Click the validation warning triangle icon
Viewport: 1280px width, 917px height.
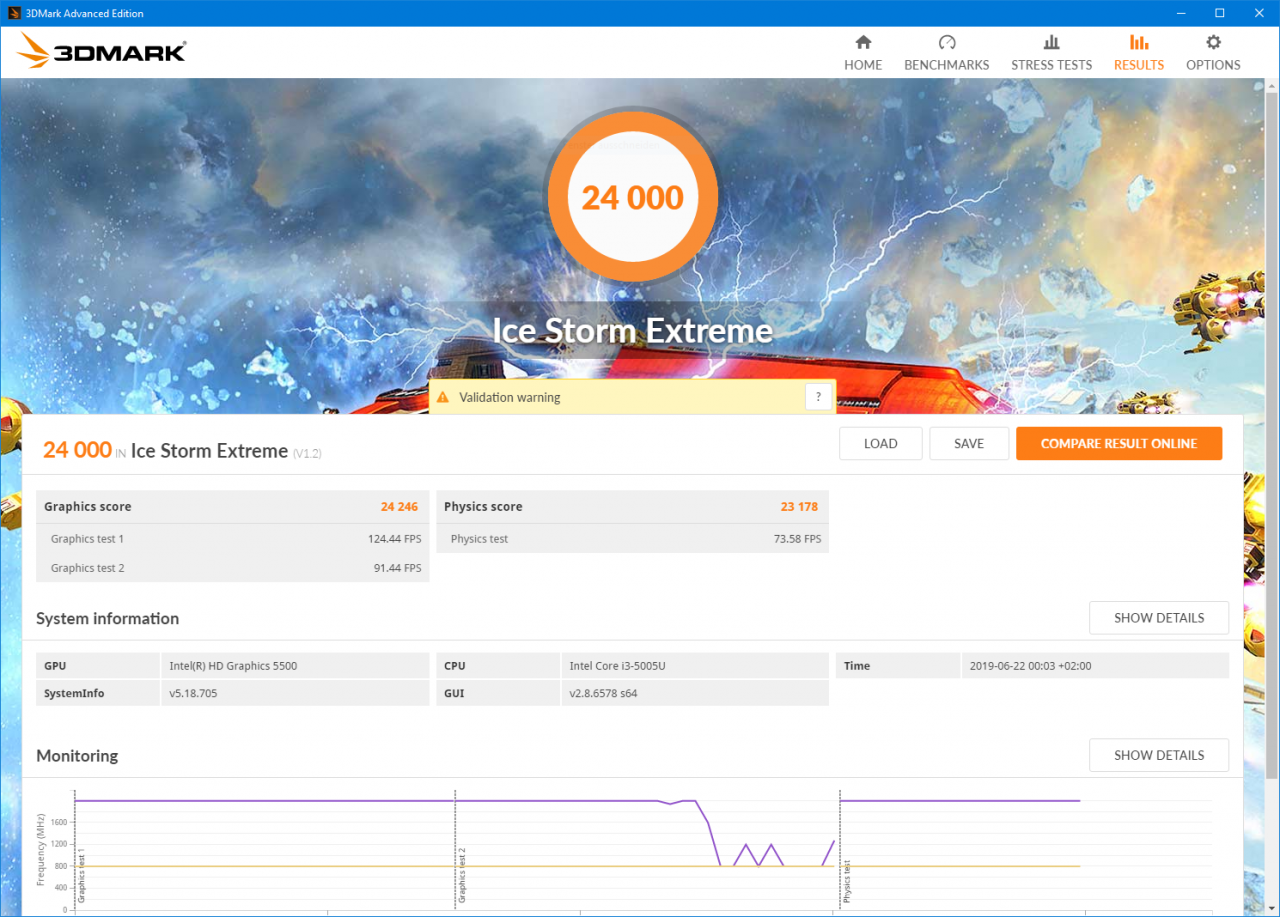(443, 397)
